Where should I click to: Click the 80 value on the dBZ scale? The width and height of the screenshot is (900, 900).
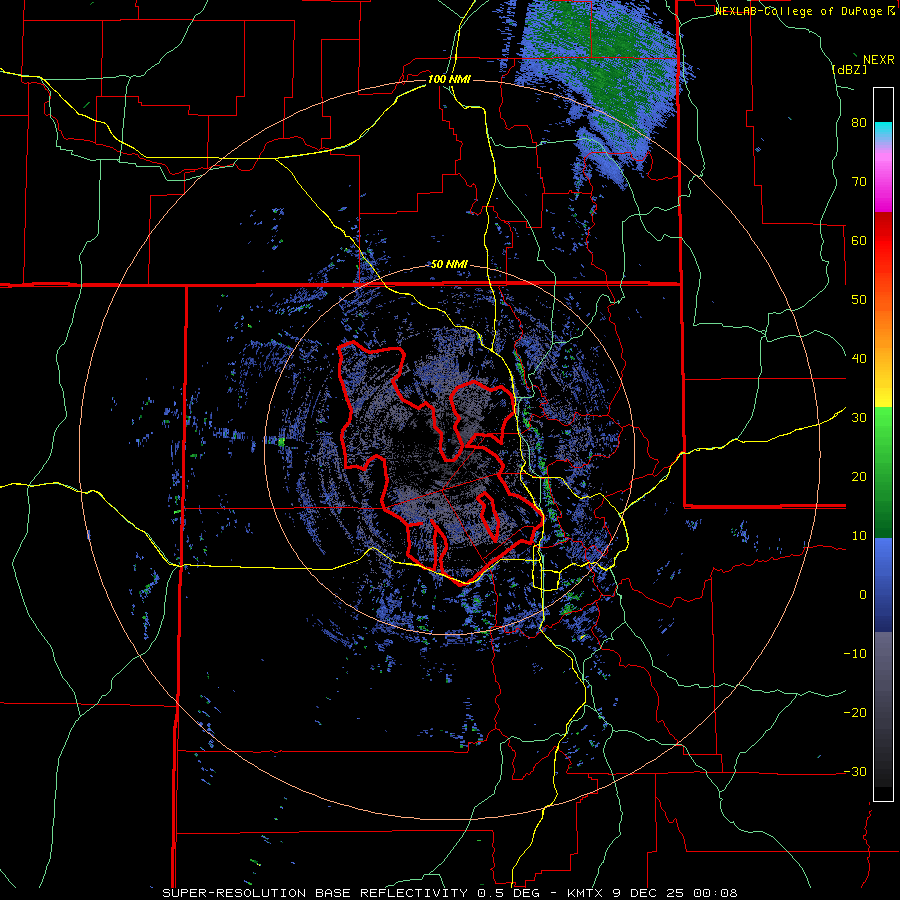click(x=859, y=123)
